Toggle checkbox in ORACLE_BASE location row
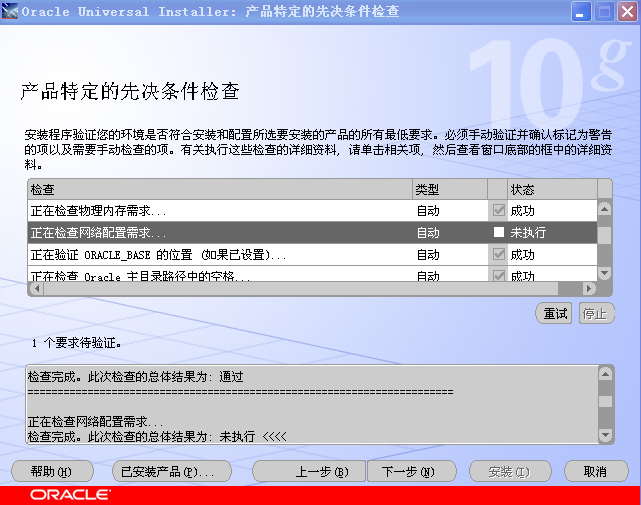Screen dimensions: 641x505 pyautogui.click(x=498, y=254)
